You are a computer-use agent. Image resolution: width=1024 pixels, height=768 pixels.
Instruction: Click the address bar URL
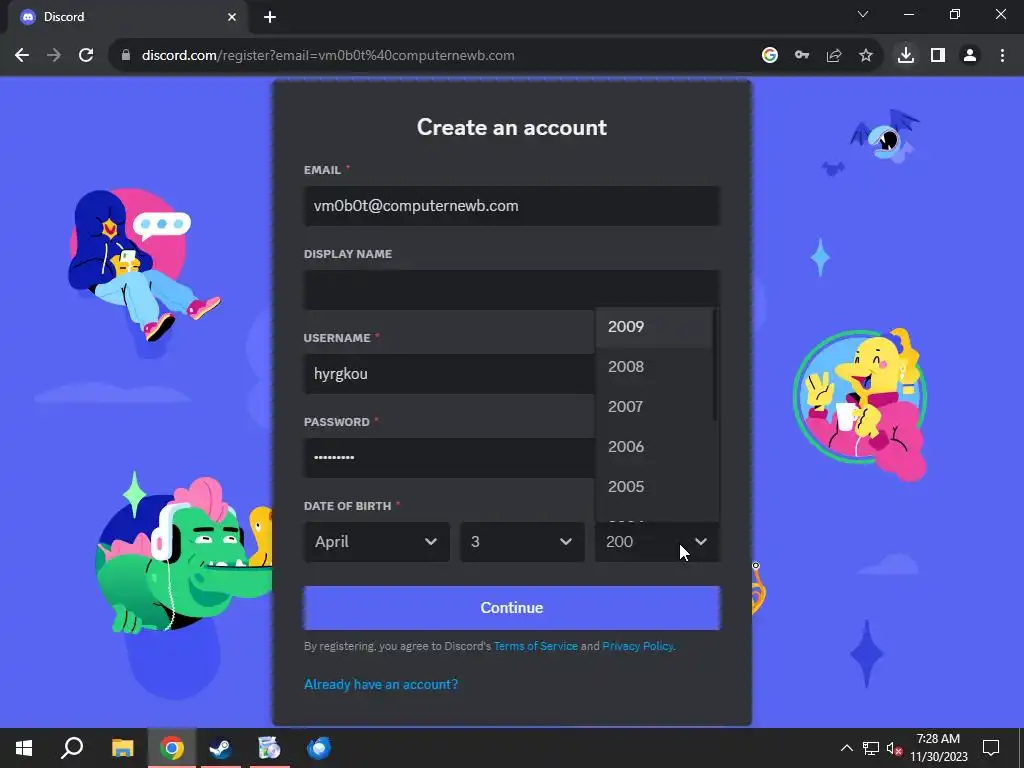[x=328, y=56]
